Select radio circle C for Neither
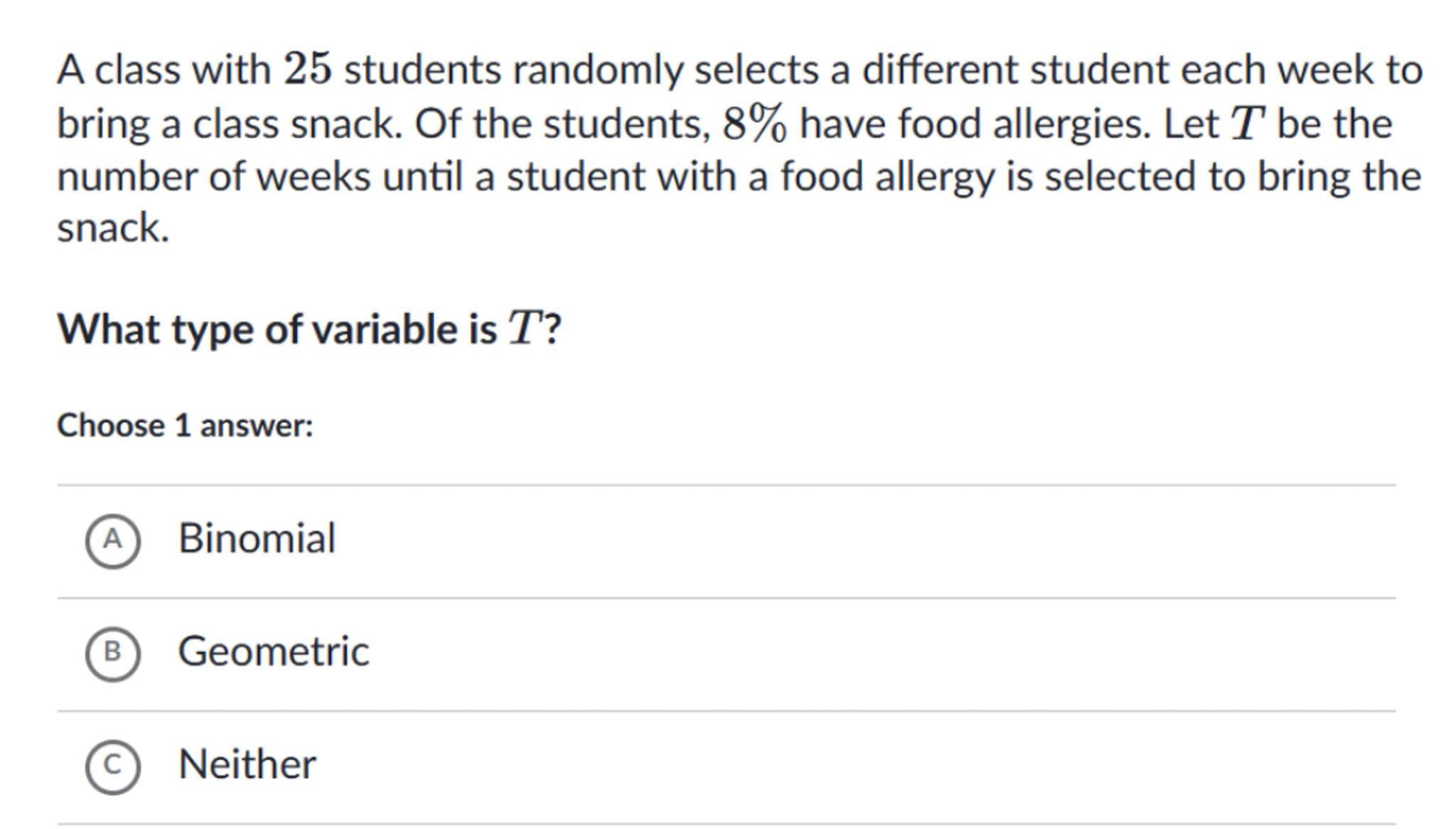Image resolution: width=1456 pixels, height=829 pixels. (112, 766)
